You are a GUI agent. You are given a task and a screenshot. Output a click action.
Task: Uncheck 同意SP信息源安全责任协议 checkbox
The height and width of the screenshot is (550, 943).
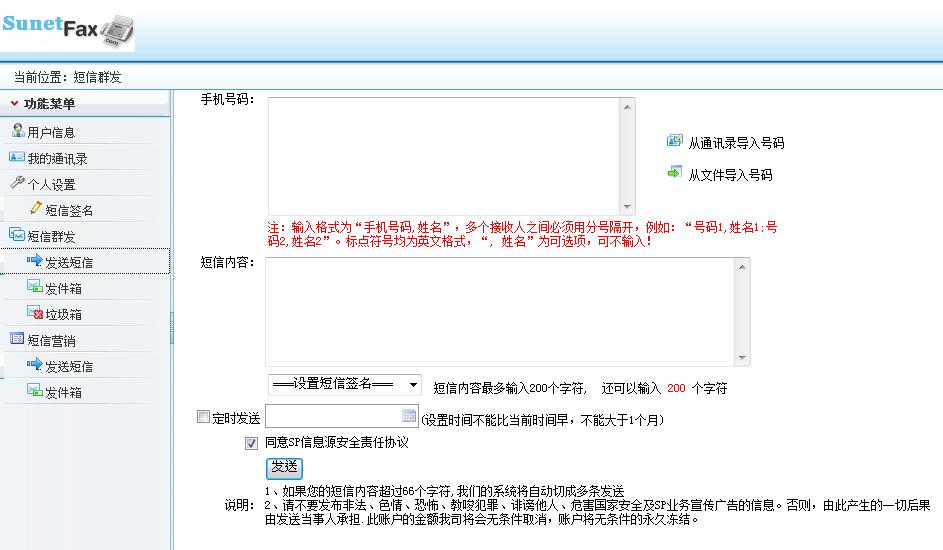tap(251, 443)
